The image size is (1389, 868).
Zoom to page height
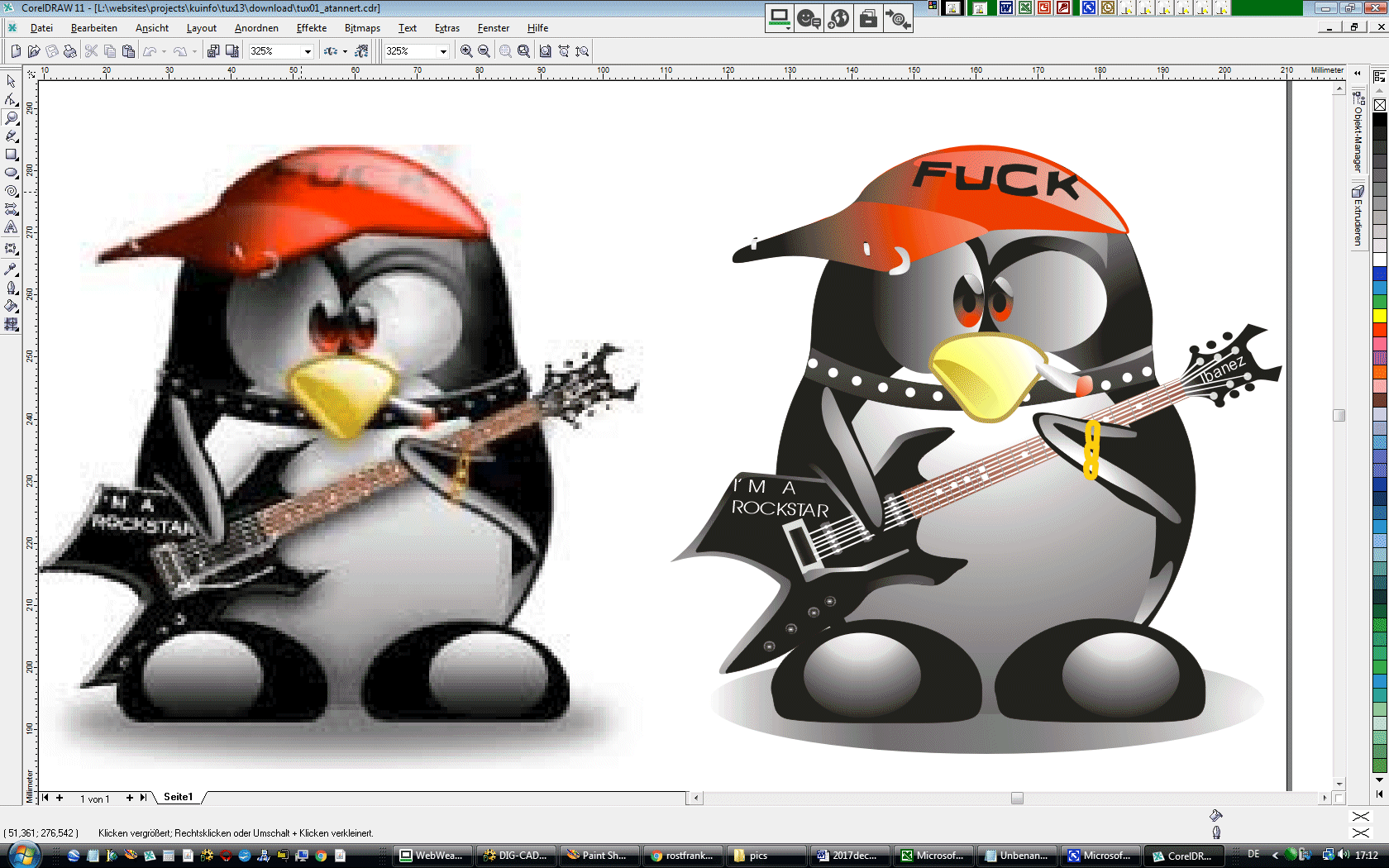coord(582,51)
